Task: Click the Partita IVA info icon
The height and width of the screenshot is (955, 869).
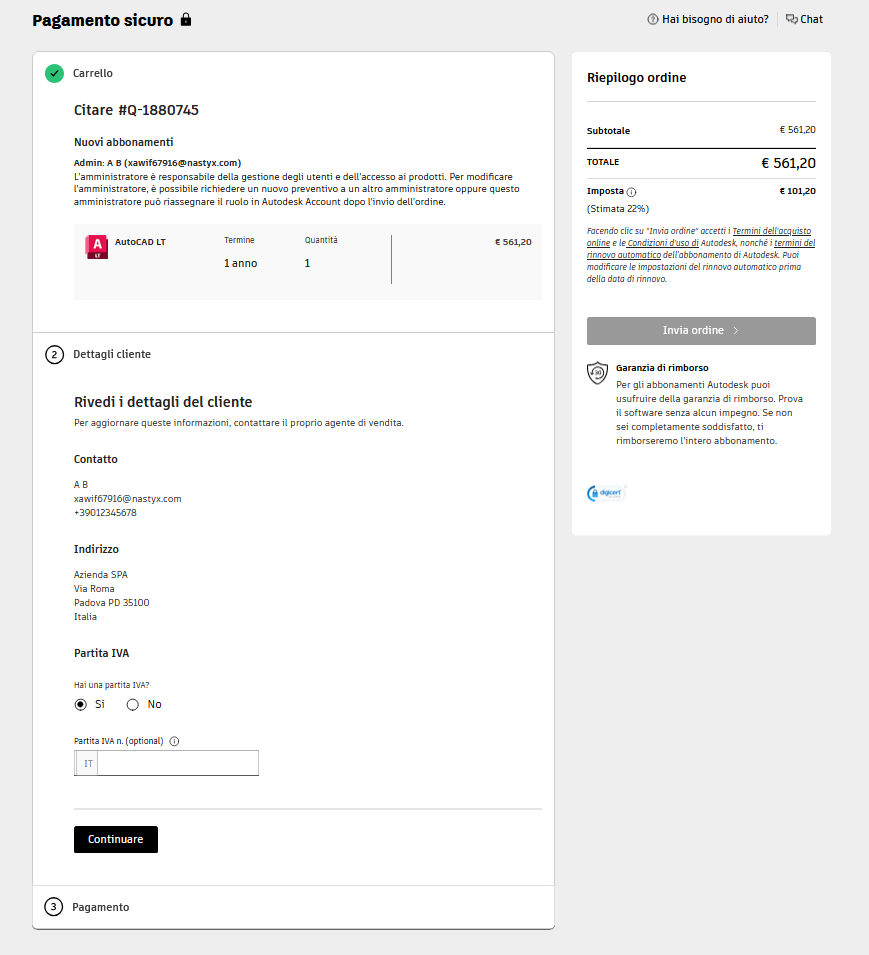Action: [x=174, y=741]
